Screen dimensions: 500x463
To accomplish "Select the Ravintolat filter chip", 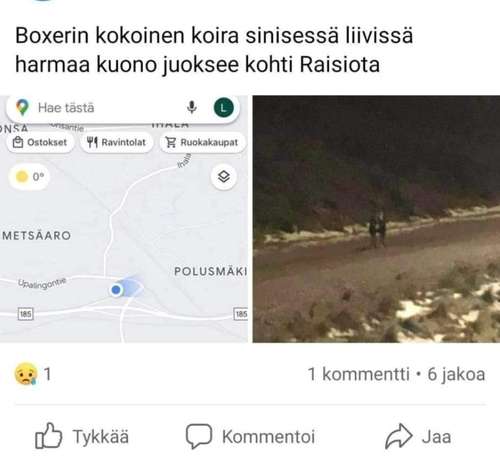I will pyautogui.click(x=116, y=143).
